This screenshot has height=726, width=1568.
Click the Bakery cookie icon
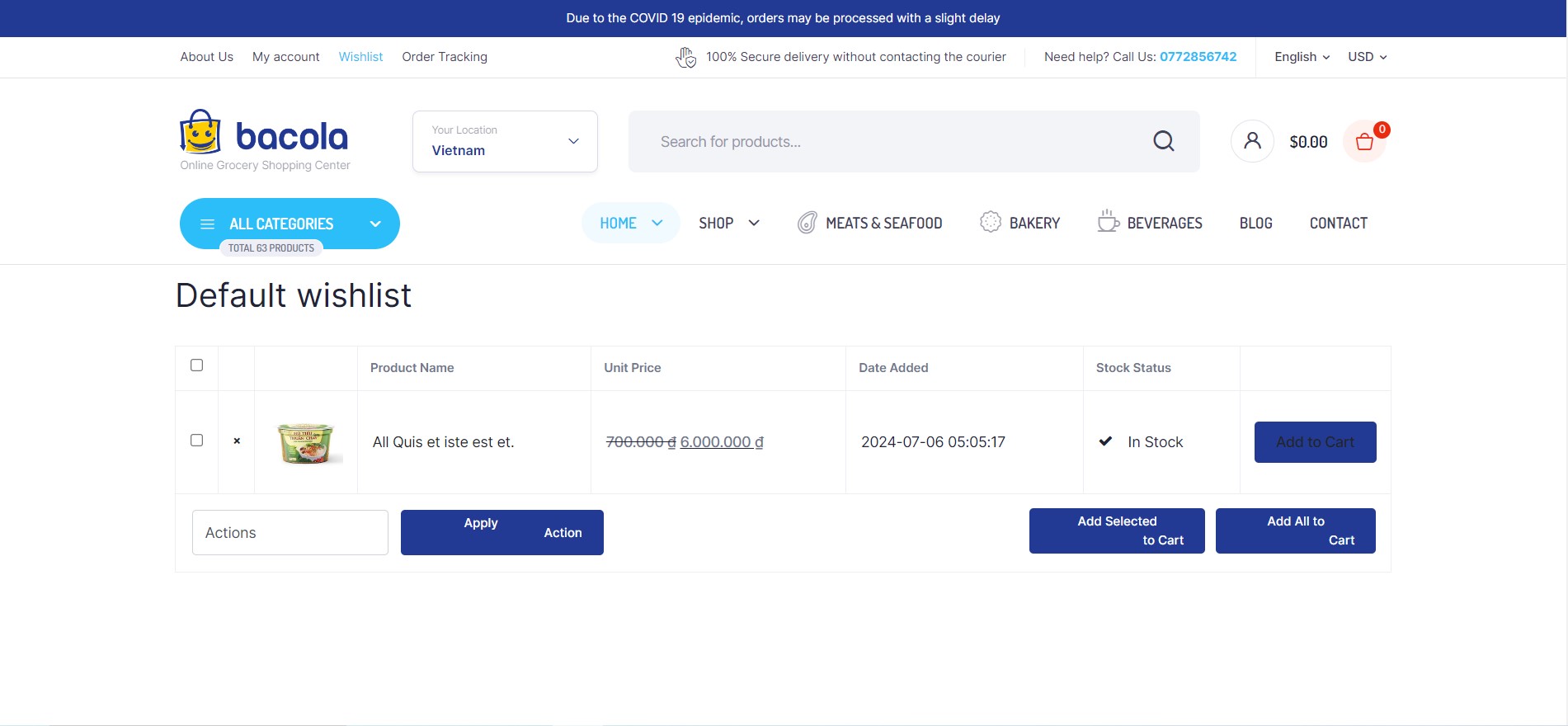pyautogui.click(x=990, y=223)
